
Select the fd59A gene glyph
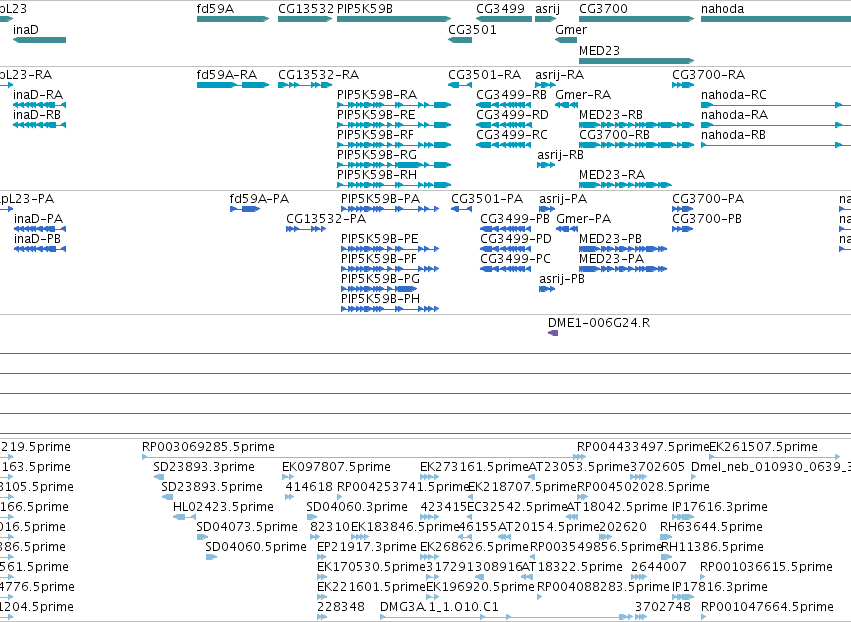tap(233, 19)
